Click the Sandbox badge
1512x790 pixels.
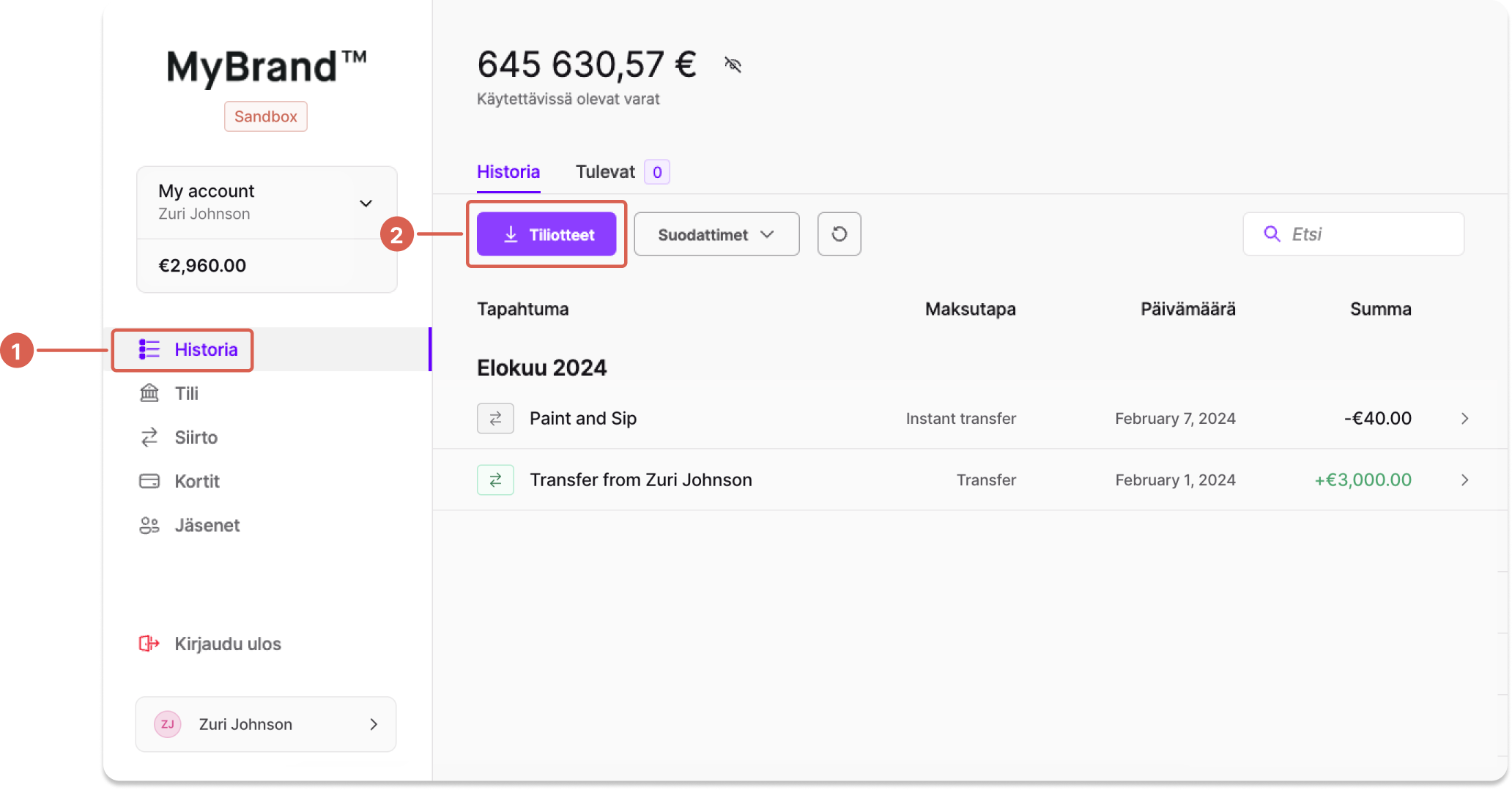point(266,116)
